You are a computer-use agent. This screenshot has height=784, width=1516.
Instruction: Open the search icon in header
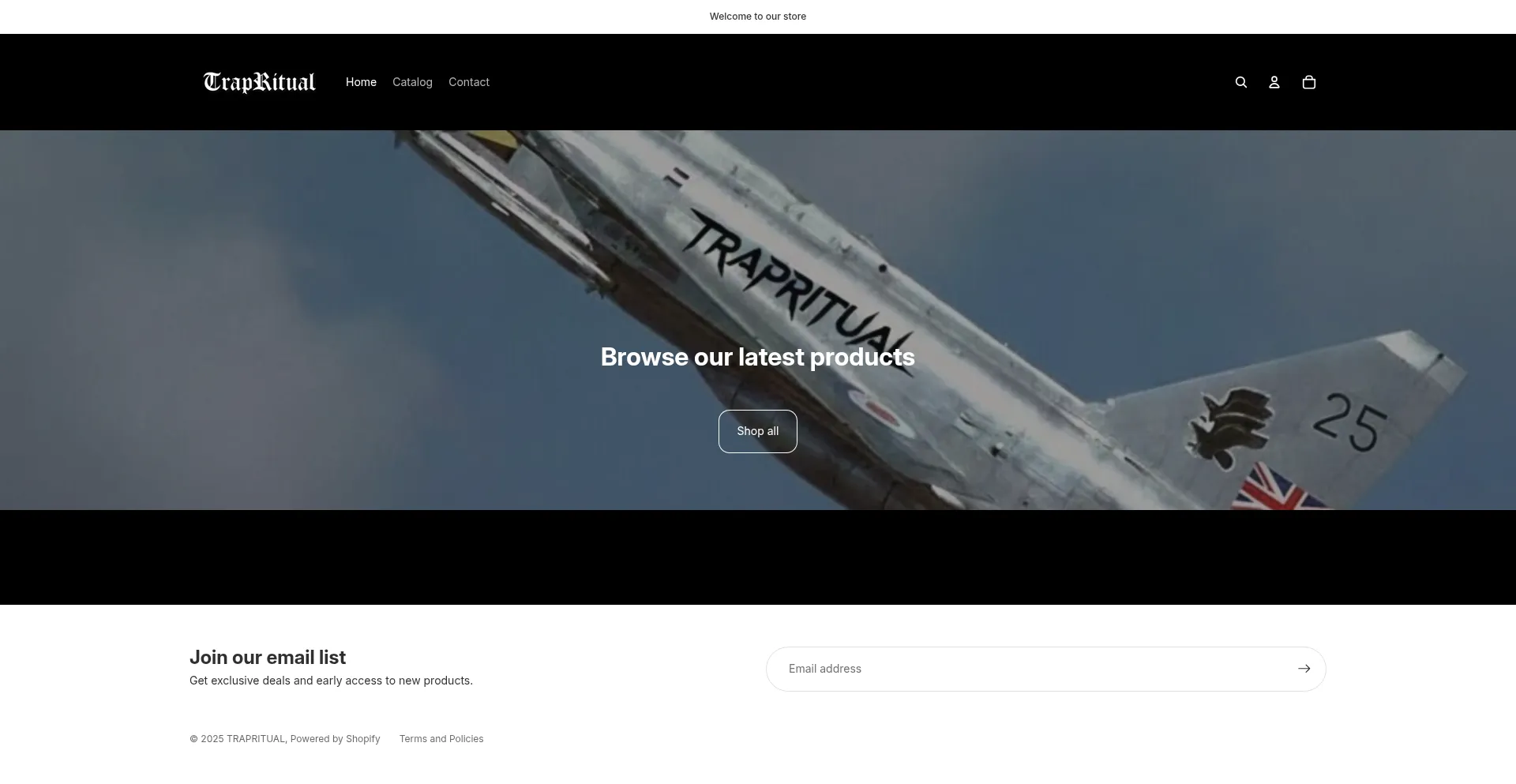coord(1240,82)
